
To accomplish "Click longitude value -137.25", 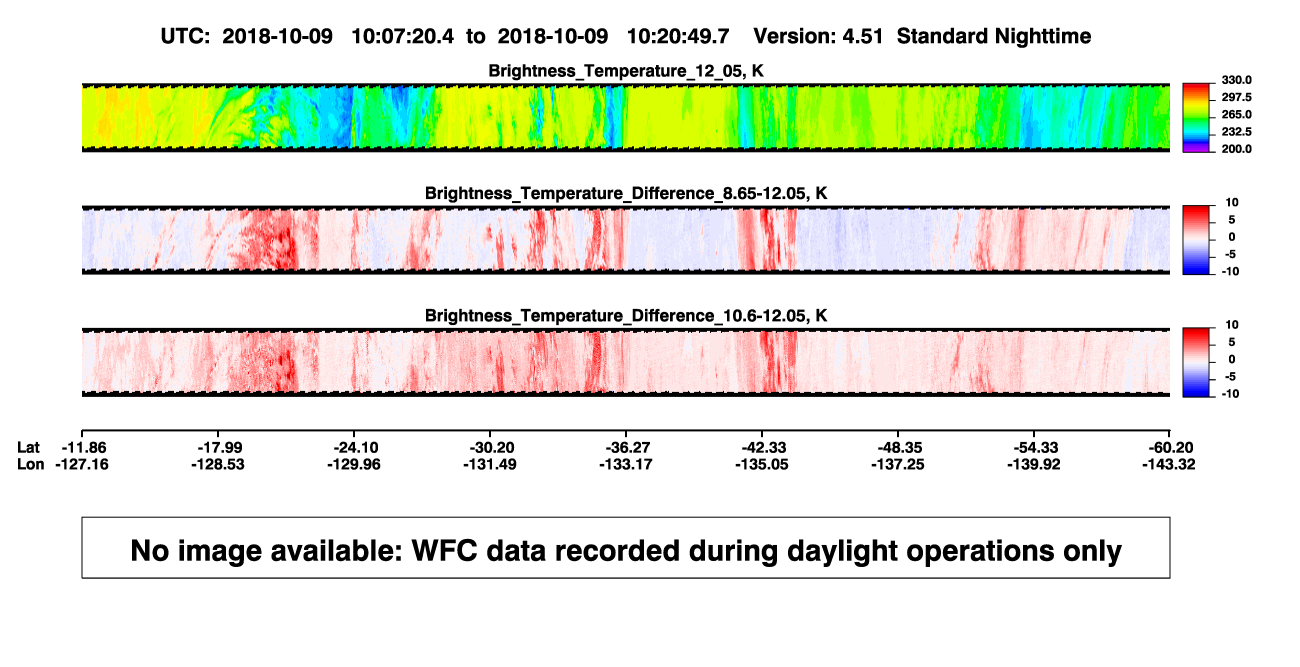I will click(x=898, y=464).
